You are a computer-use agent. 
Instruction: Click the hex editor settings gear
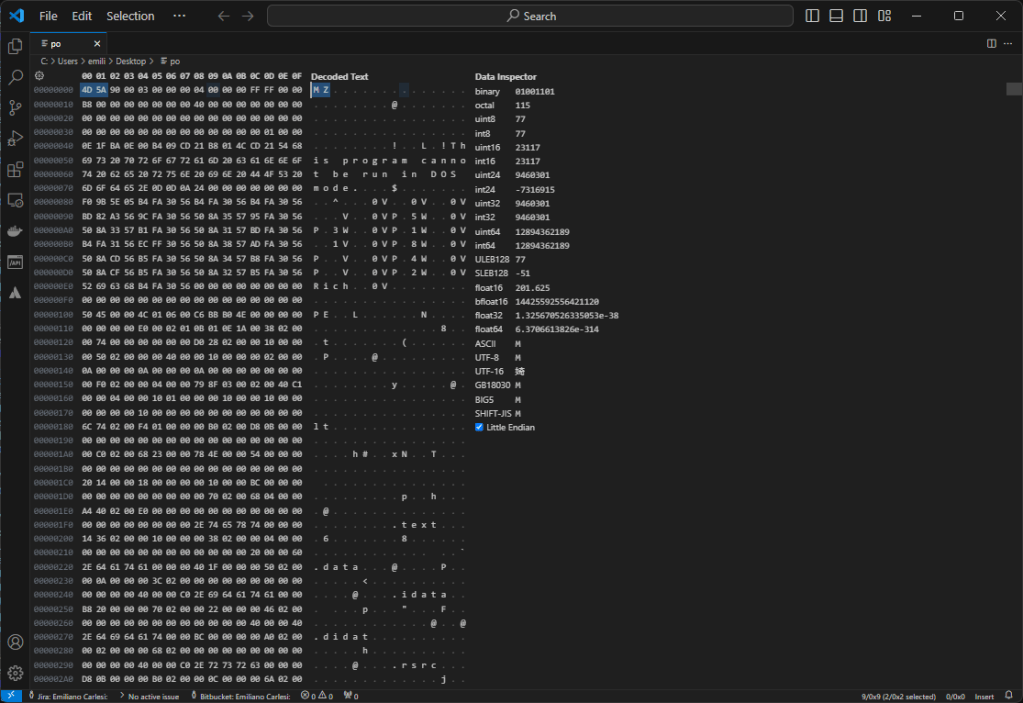pos(40,76)
